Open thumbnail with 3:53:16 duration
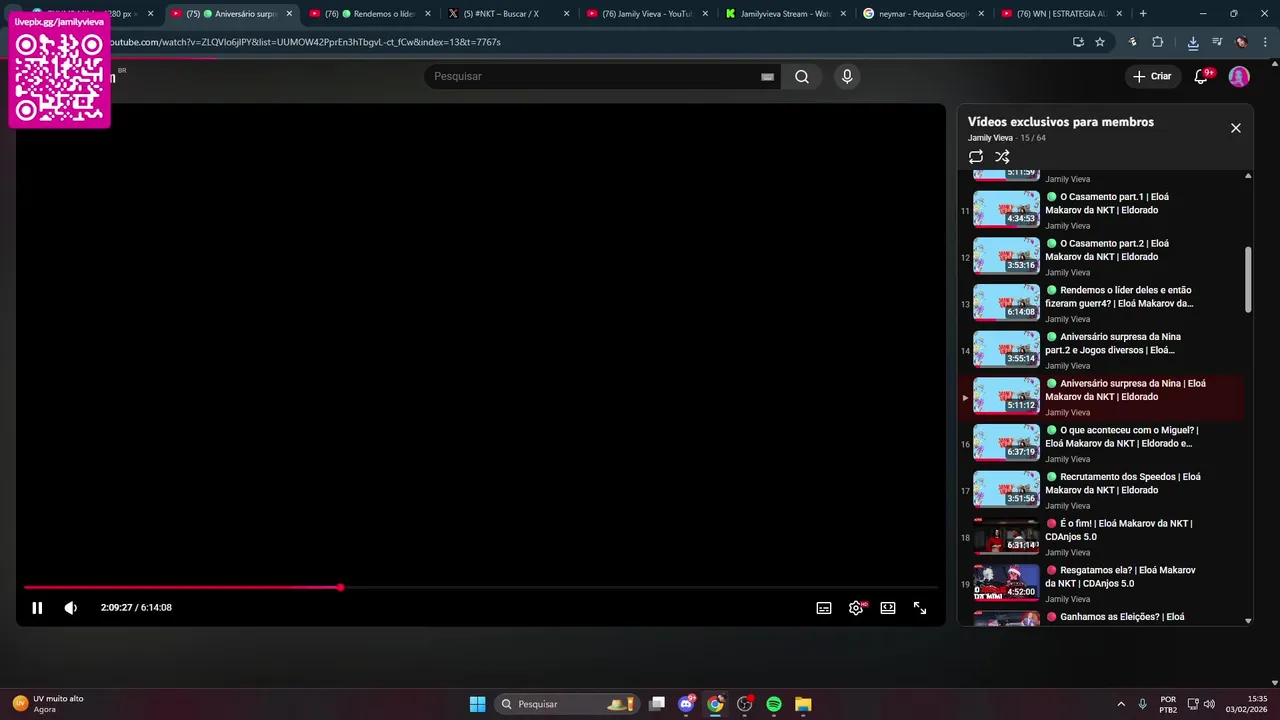Screen dimensions: 1280x720 [1006, 256]
